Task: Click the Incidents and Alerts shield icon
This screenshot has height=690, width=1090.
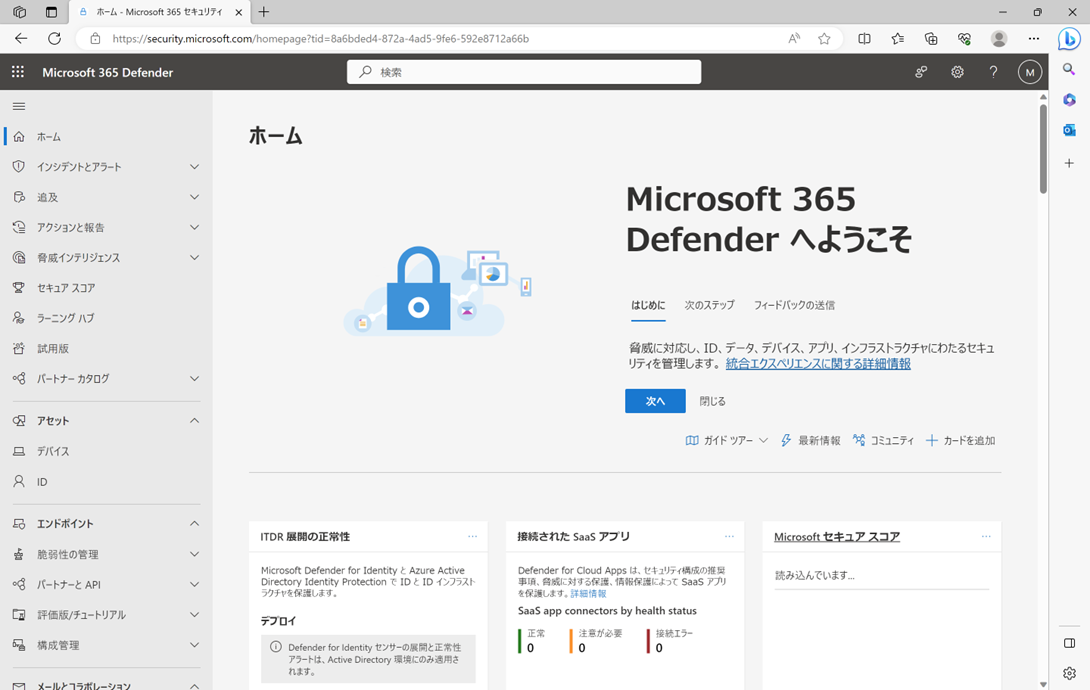Action: (19, 167)
